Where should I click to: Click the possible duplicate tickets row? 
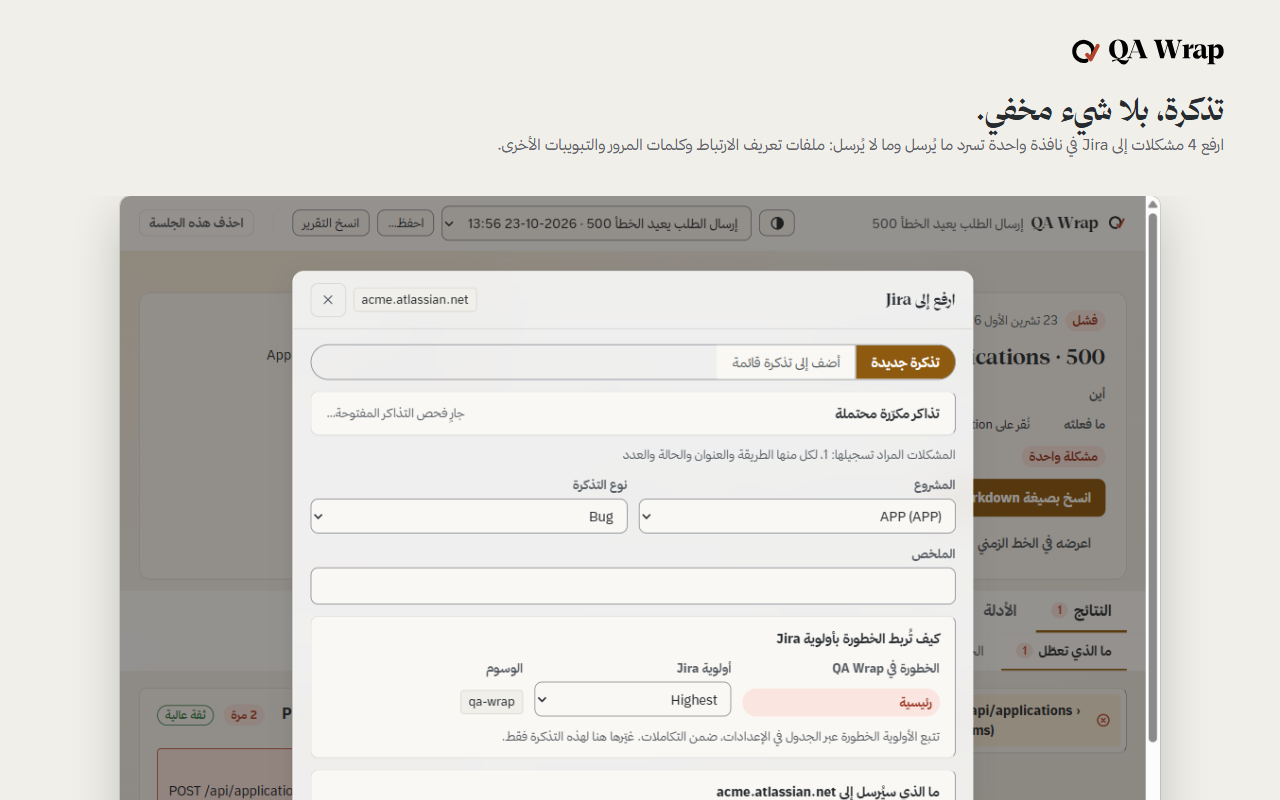pyautogui.click(x=633, y=413)
